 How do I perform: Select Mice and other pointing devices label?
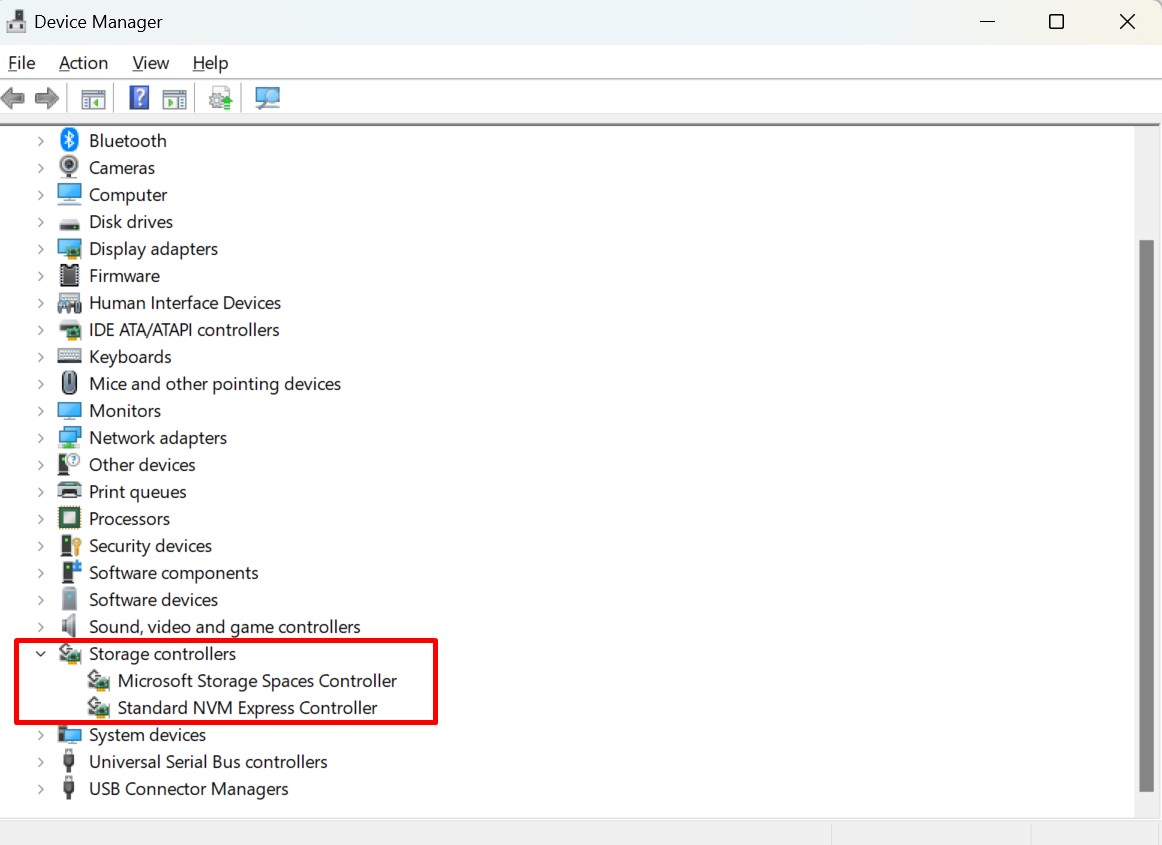click(215, 384)
